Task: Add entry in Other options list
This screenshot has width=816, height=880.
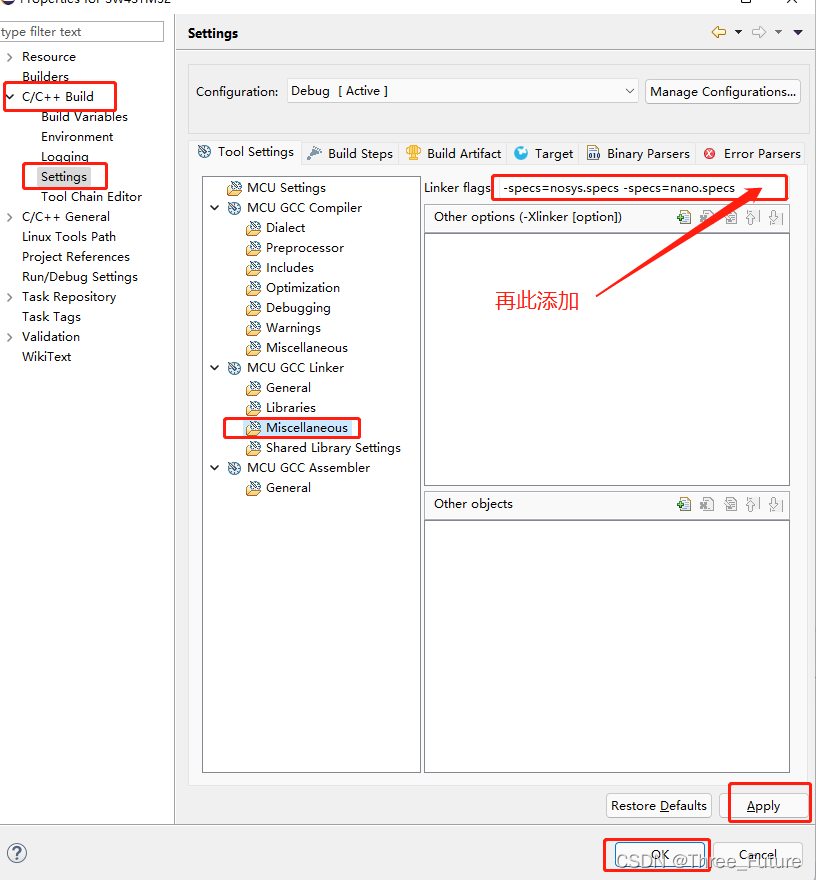Action: [684, 217]
